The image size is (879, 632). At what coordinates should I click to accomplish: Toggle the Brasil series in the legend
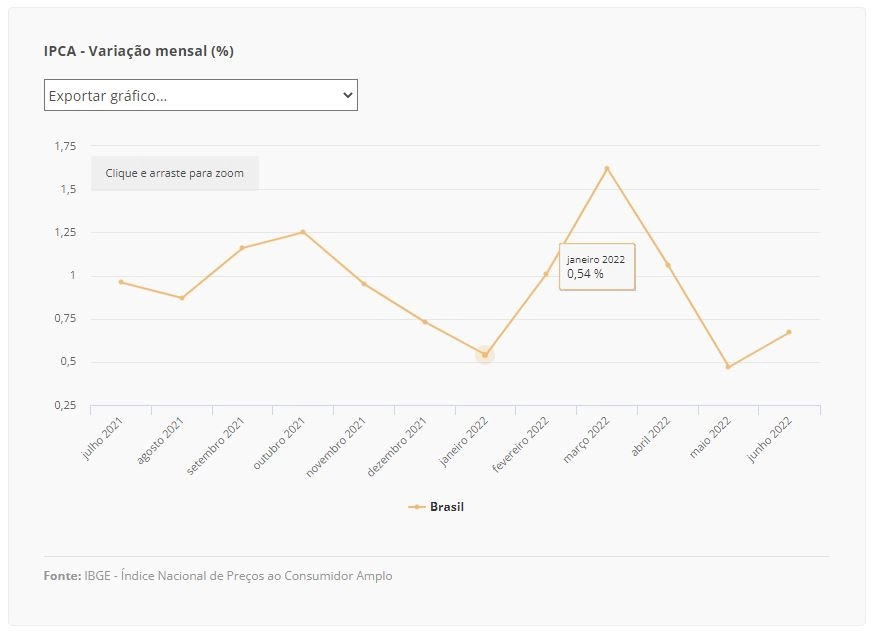pos(436,507)
